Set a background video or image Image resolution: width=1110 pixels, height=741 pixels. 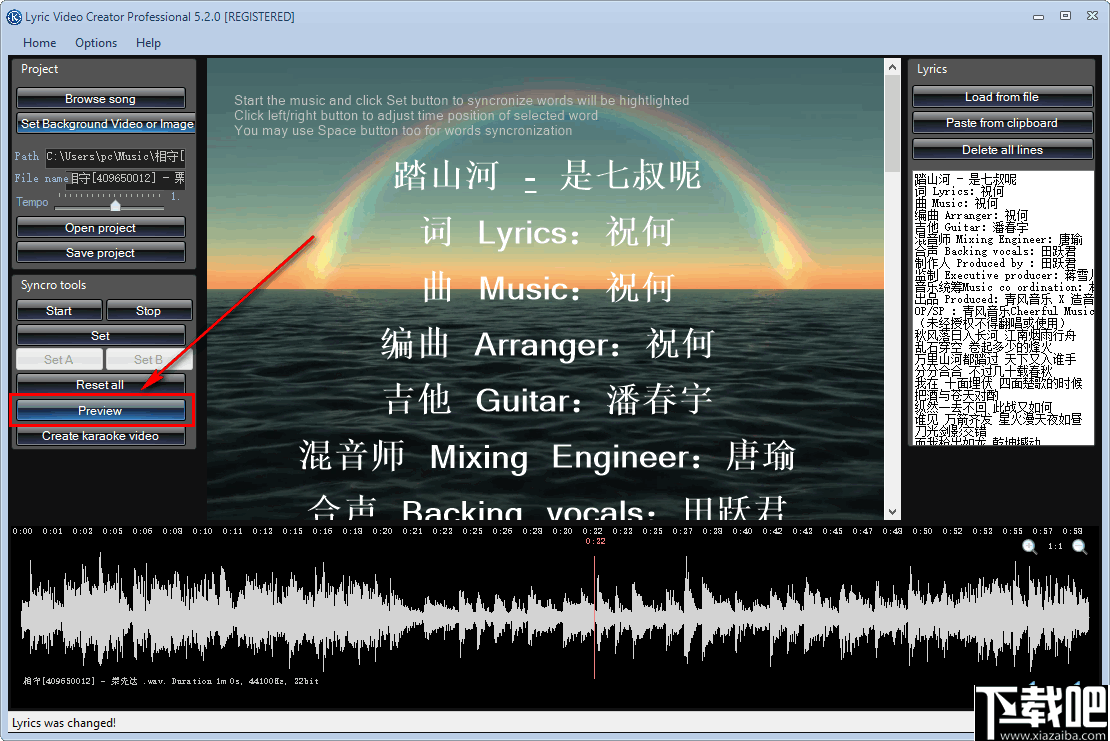tap(106, 123)
